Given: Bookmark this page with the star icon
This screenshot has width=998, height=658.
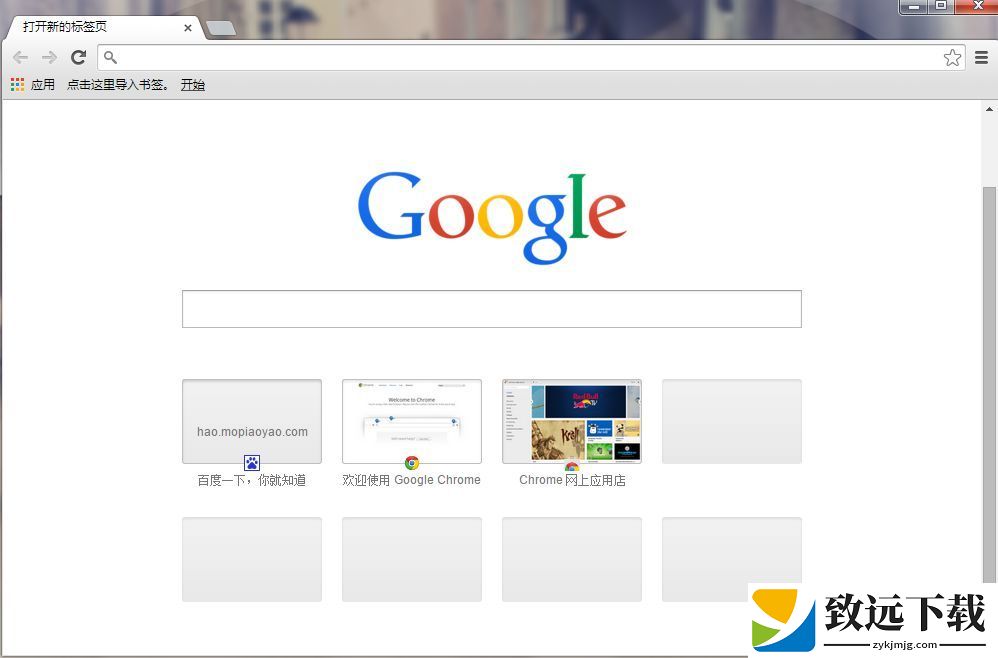Looking at the screenshot, I should point(952,58).
